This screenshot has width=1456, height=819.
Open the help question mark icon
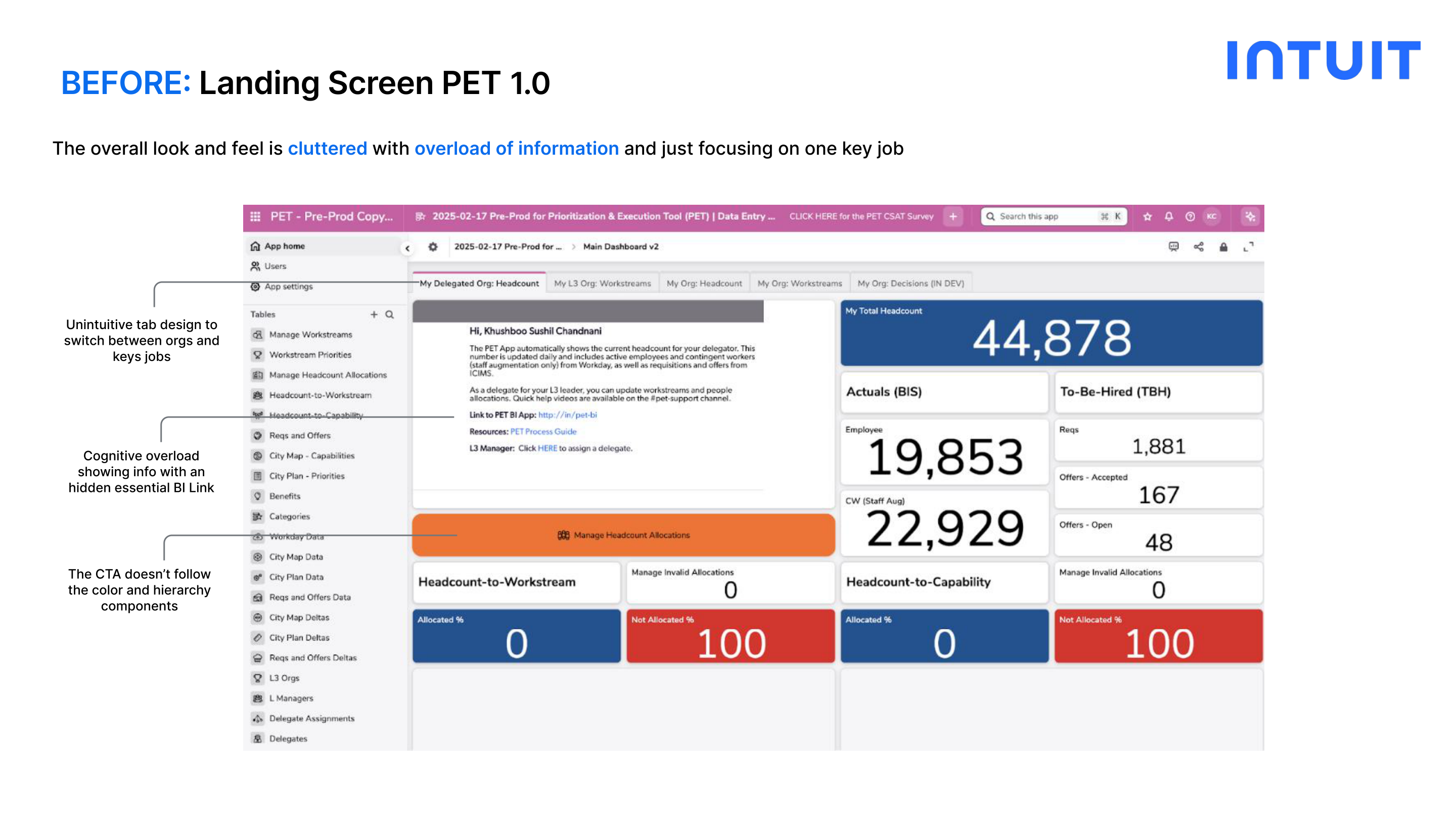tap(1191, 216)
